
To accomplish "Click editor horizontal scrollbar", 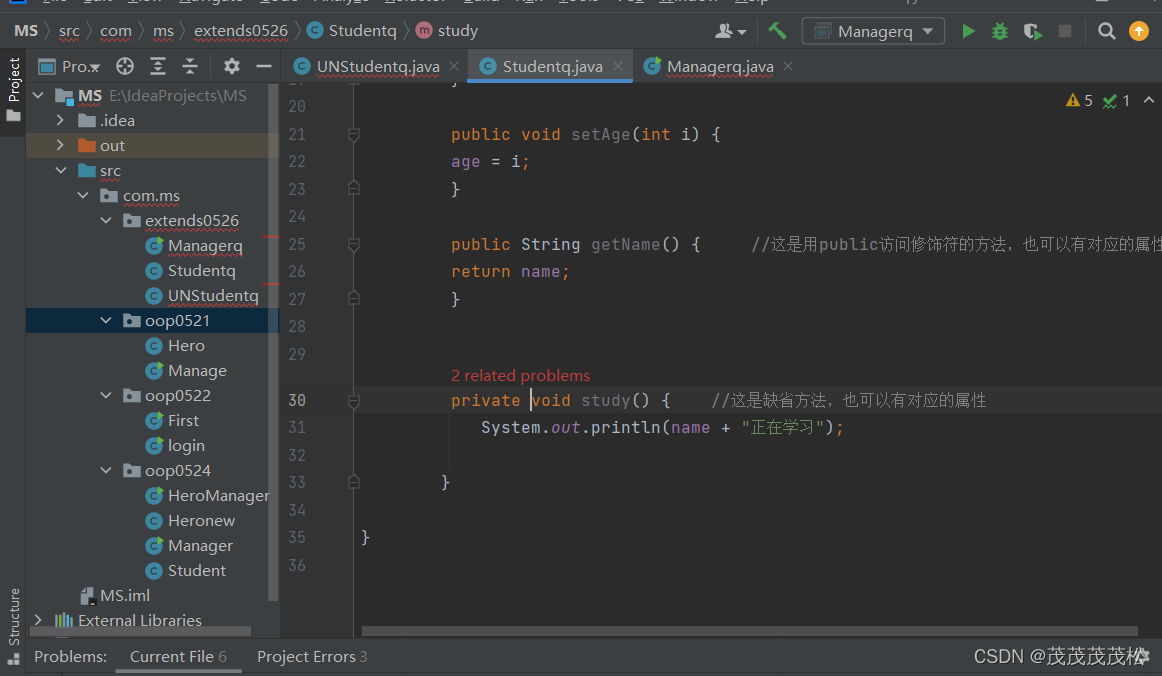I will [749, 632].
